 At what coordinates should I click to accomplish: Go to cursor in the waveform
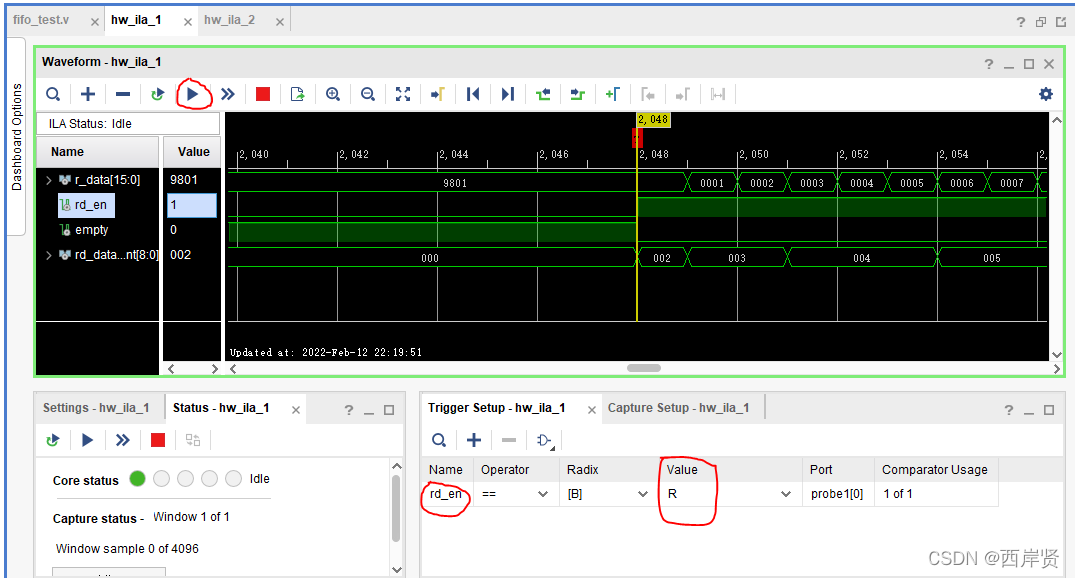pyautogui.click(x=437, y=95)
